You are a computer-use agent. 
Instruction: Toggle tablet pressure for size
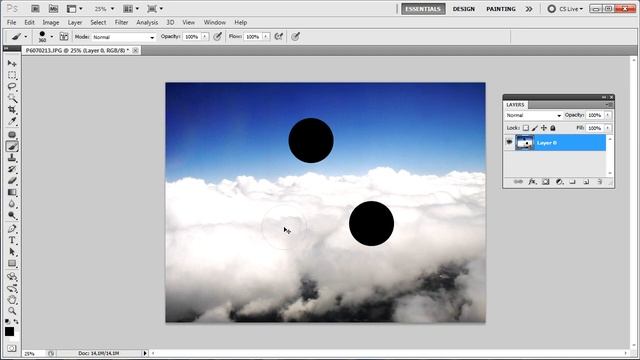coord(295,37)
